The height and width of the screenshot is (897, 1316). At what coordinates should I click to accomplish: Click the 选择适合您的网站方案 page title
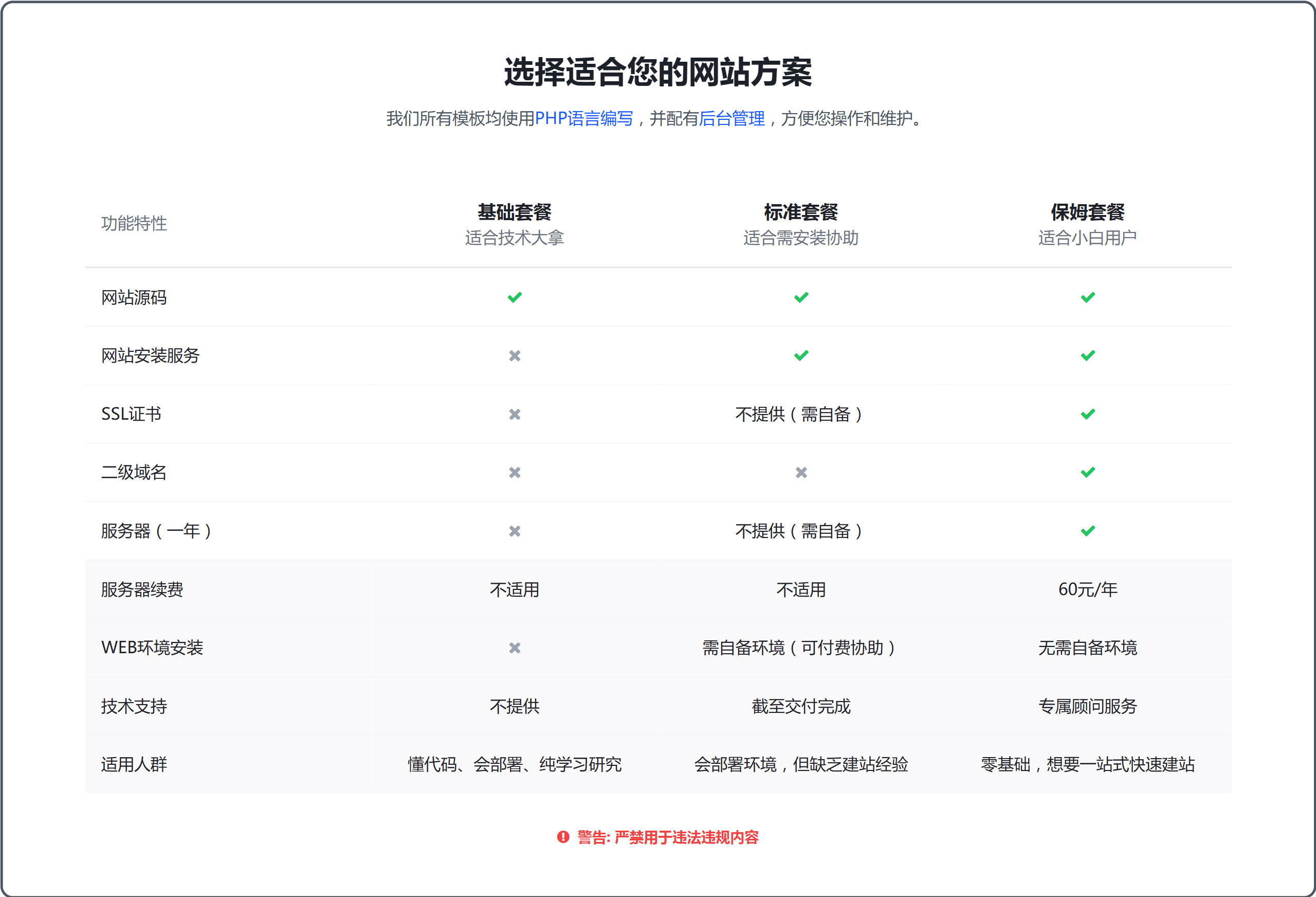[657, 72]
